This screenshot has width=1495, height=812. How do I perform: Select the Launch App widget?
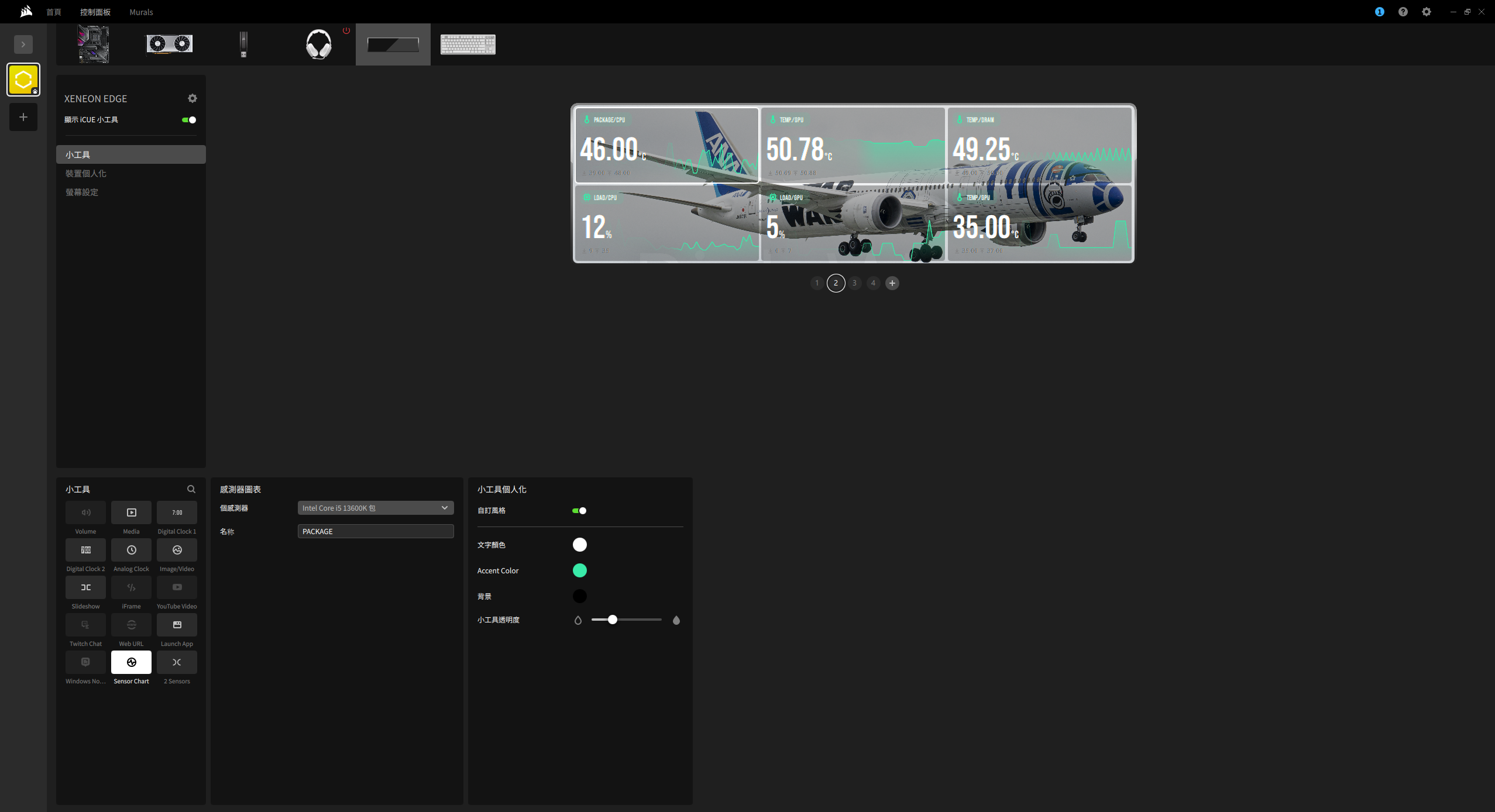point(177,625)
